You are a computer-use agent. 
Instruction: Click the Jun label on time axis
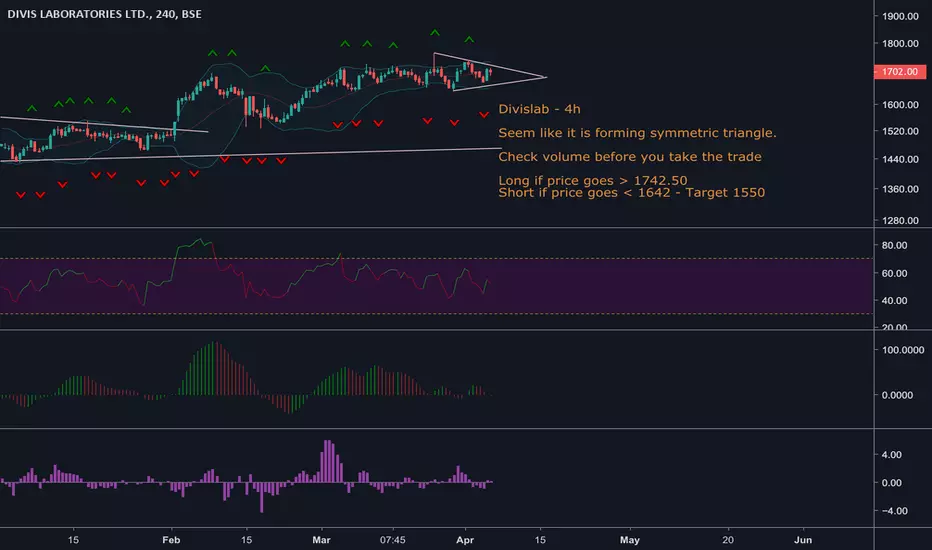803,540
